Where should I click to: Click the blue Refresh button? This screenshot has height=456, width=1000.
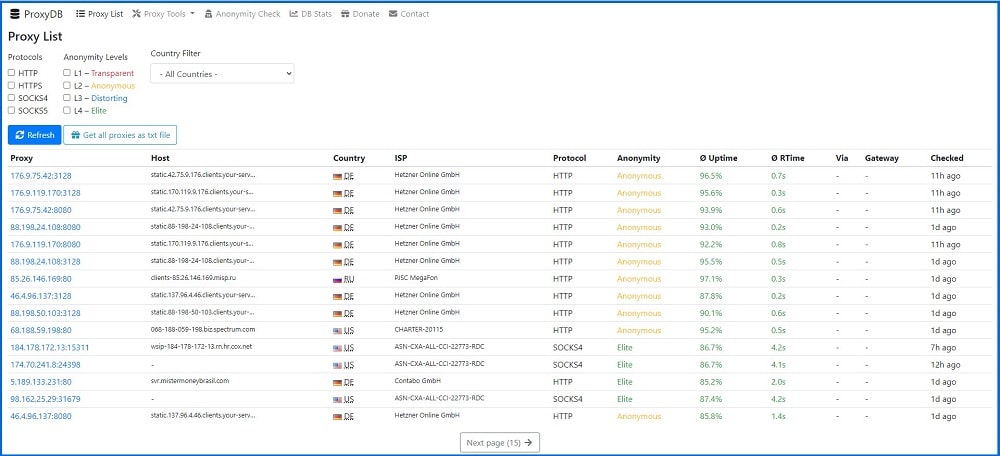[x=34, y=135]
